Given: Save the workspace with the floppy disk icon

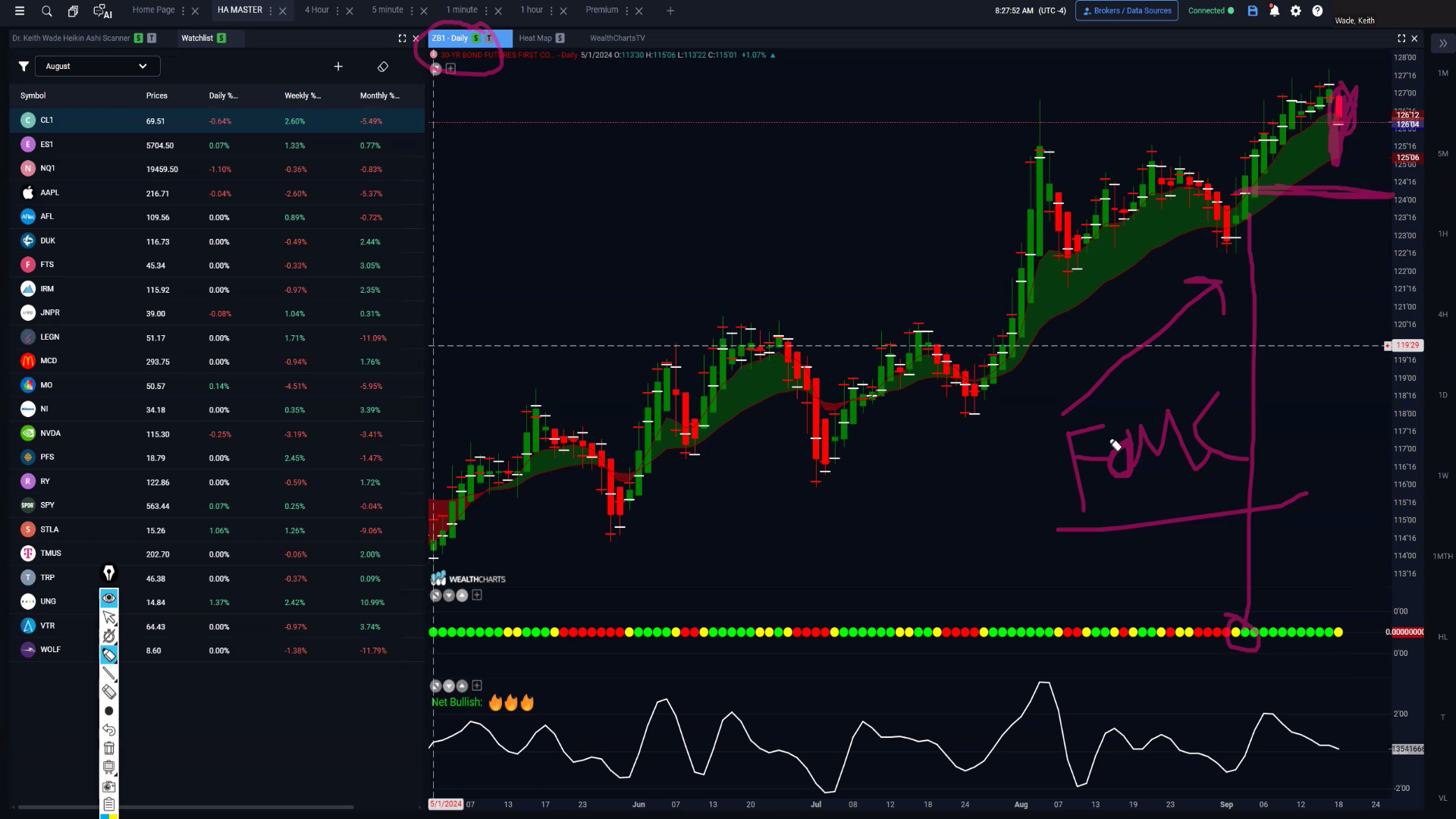Looking at the screenshot, I should 1253,11.
